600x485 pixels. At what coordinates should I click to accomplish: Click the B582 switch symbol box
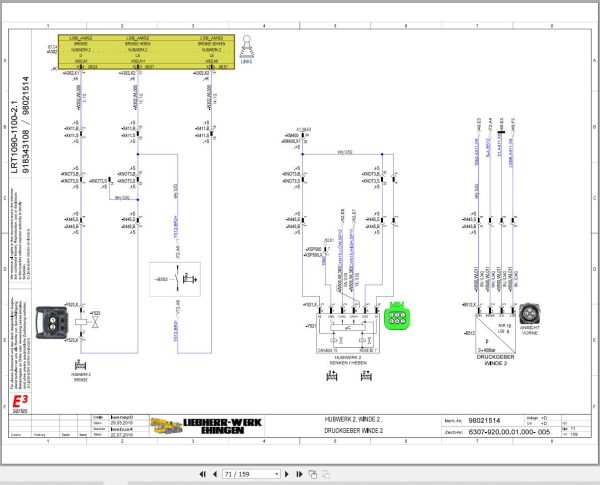click(x=175, y=279)
